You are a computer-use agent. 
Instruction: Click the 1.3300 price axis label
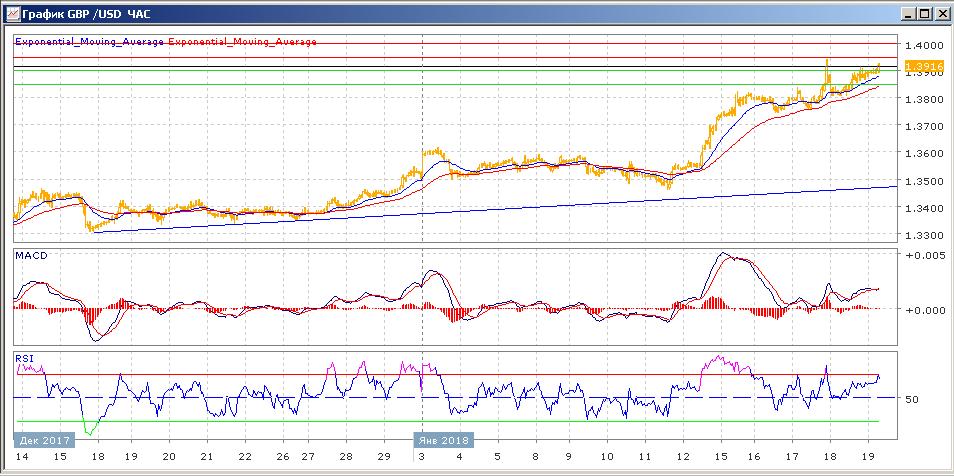[x=924, y=236]
